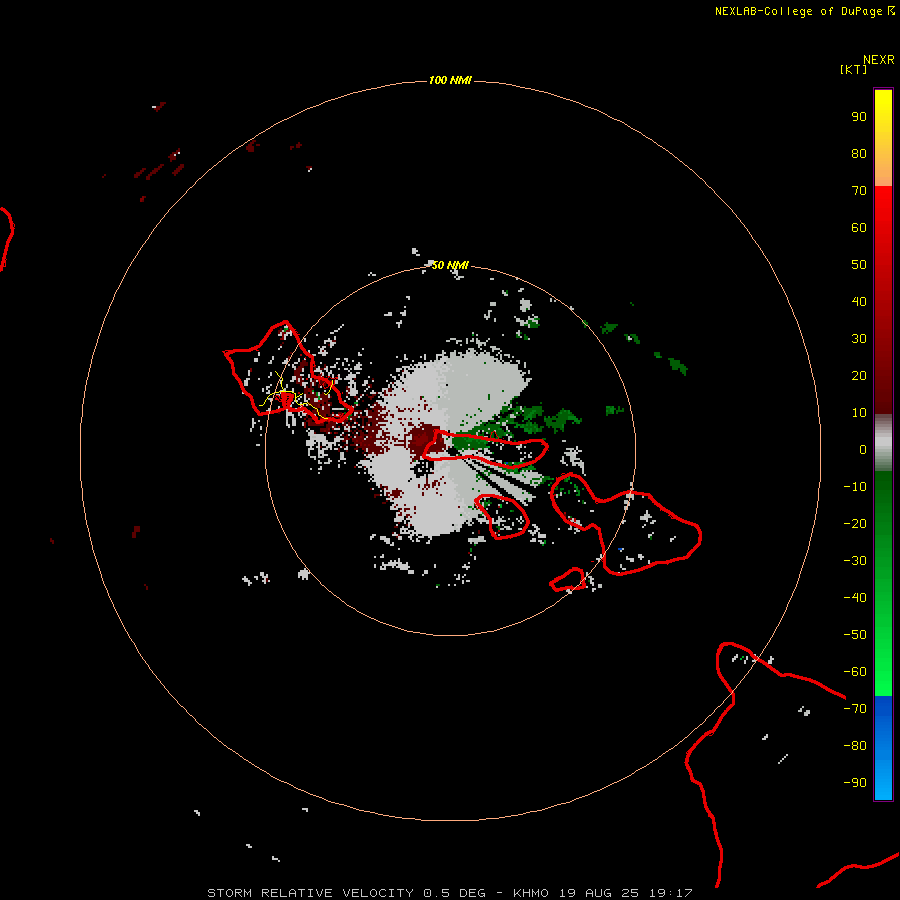The width and height of the screenshot is (900, 900).
Task: Click the 30 value on velocity scale
Action: (859, 339)
